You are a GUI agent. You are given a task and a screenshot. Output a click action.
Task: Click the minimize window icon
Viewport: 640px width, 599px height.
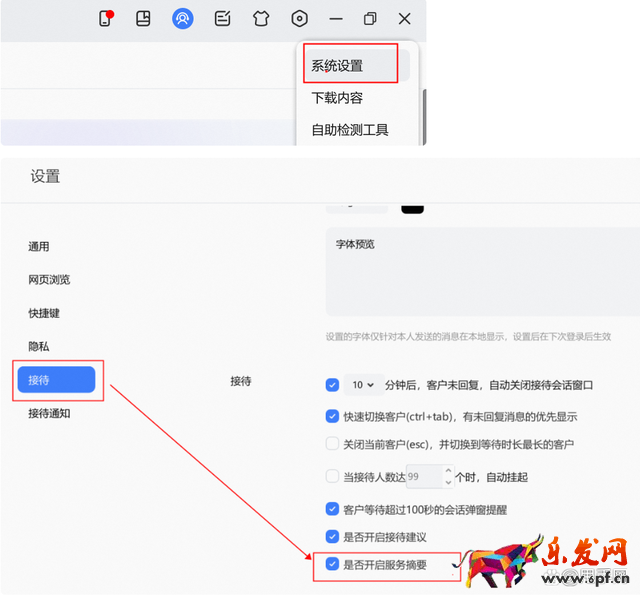point(336,18)
